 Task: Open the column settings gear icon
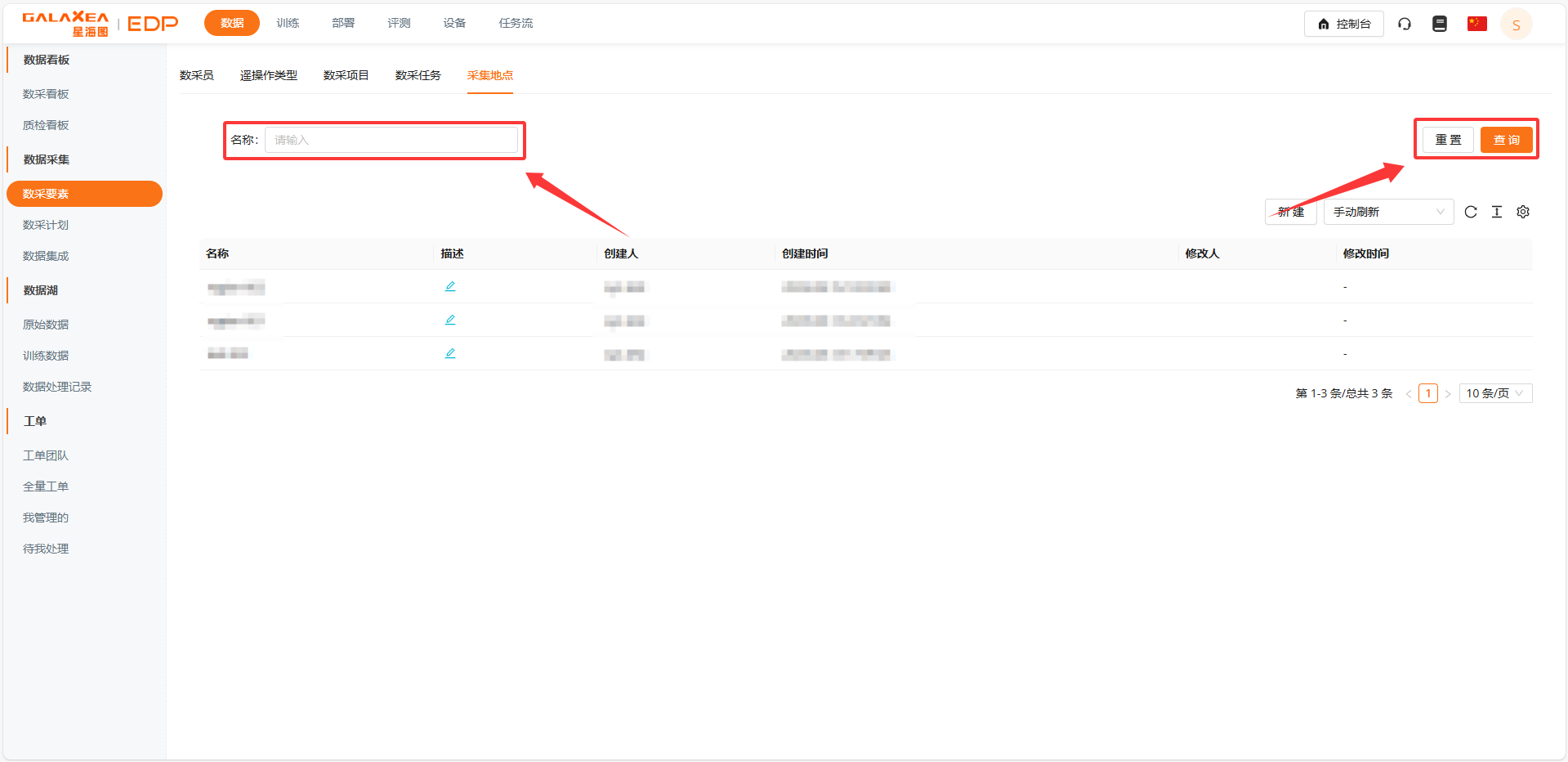1522,212
